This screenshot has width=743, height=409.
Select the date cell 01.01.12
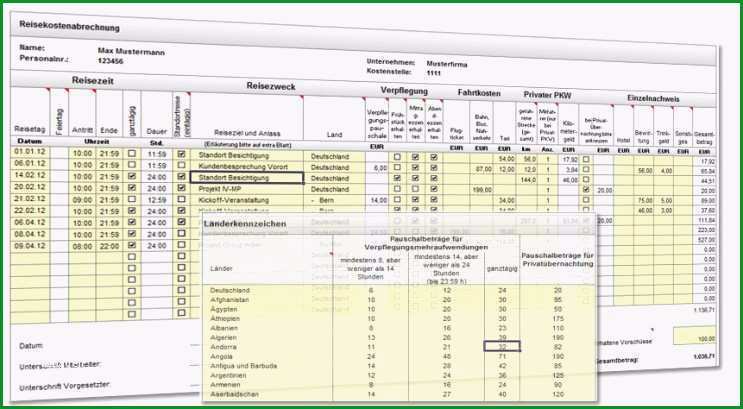(30, 152)
